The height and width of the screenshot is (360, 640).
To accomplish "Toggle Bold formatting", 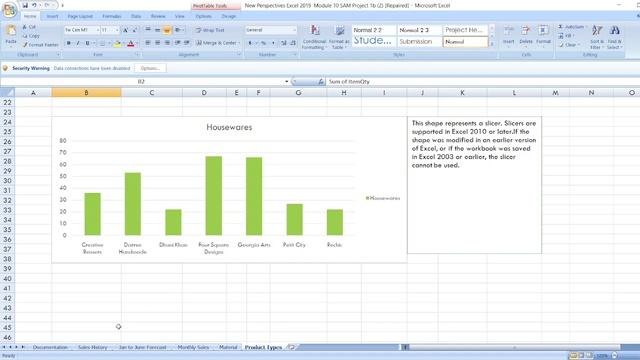I will (x=69, y=43).
